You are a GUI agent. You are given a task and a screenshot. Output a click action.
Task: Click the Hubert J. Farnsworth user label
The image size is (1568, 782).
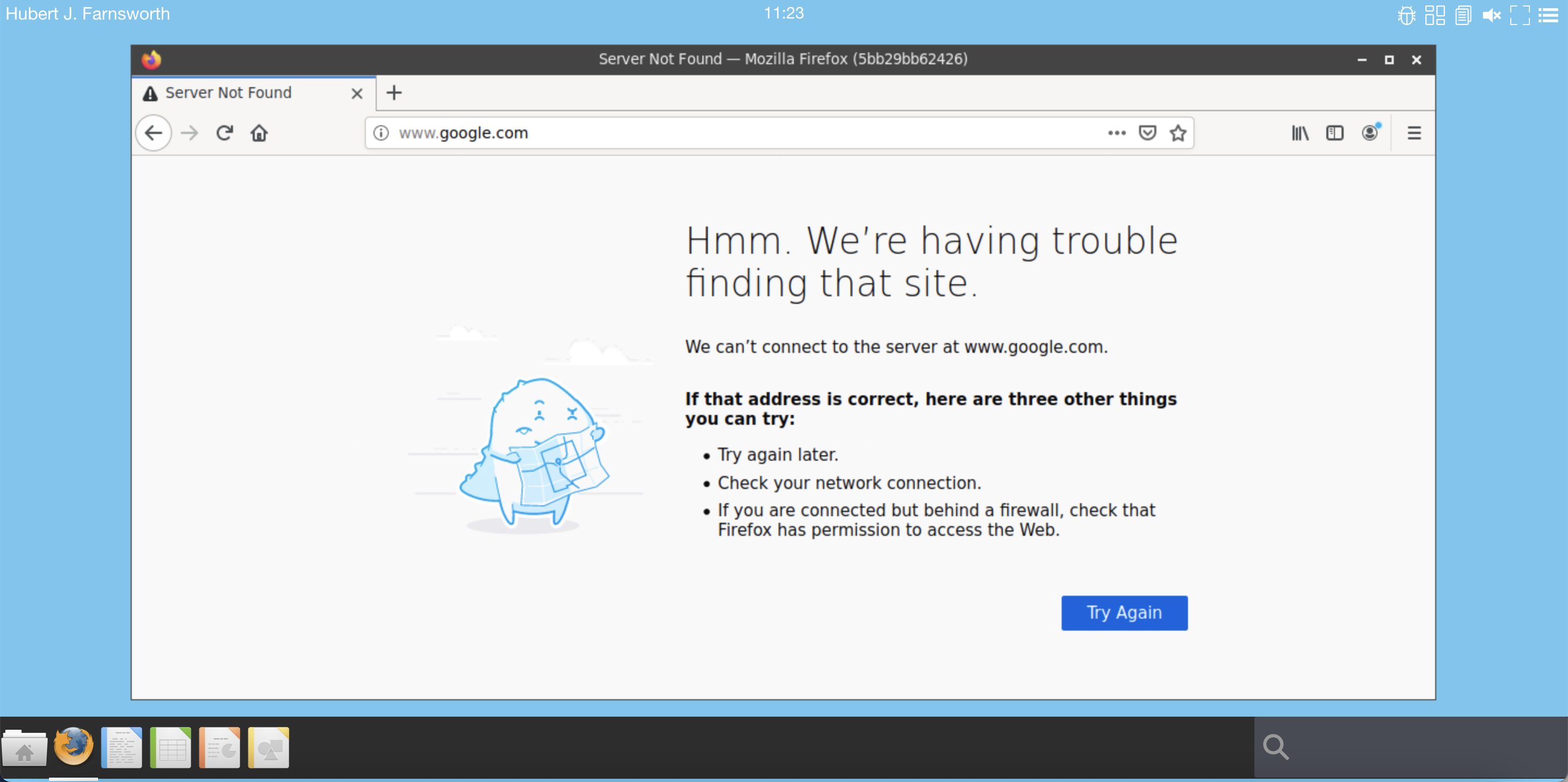(88, 14)
